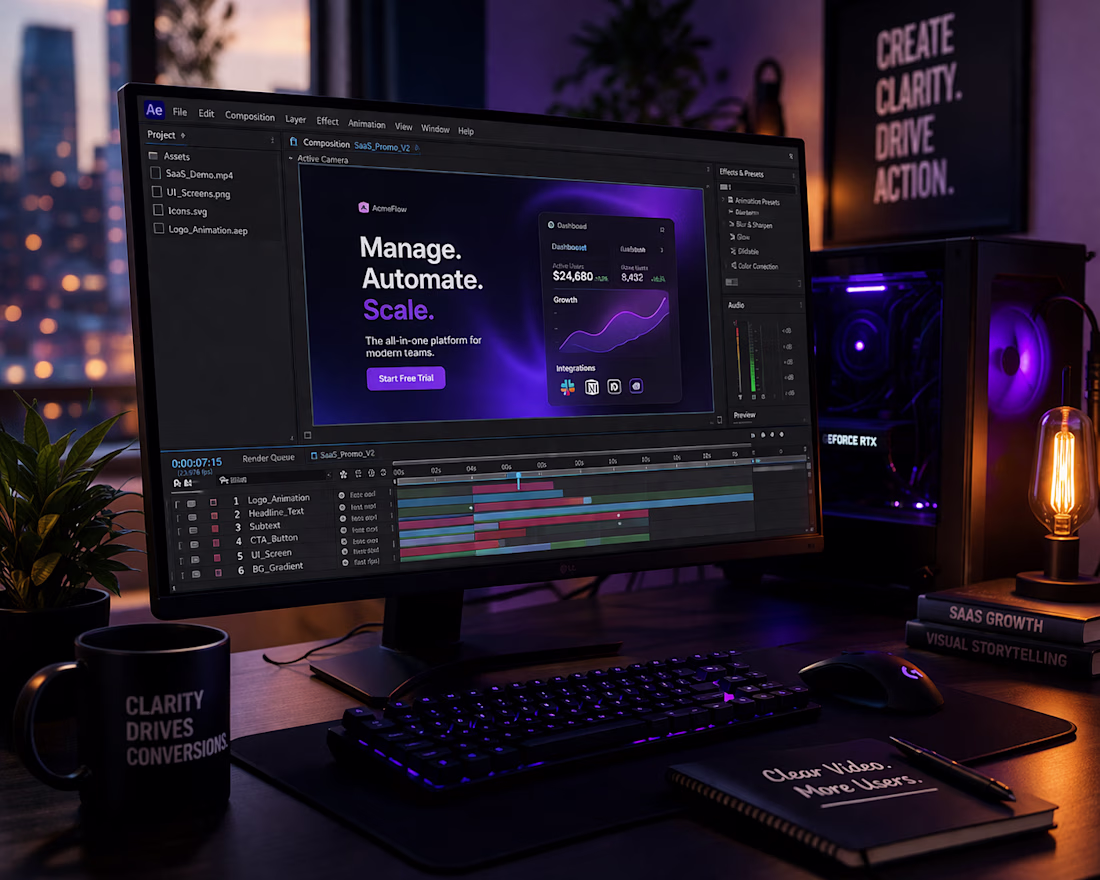Click the file icon beside UI_Screens.png
The image size is (1100, 880).
157,191
